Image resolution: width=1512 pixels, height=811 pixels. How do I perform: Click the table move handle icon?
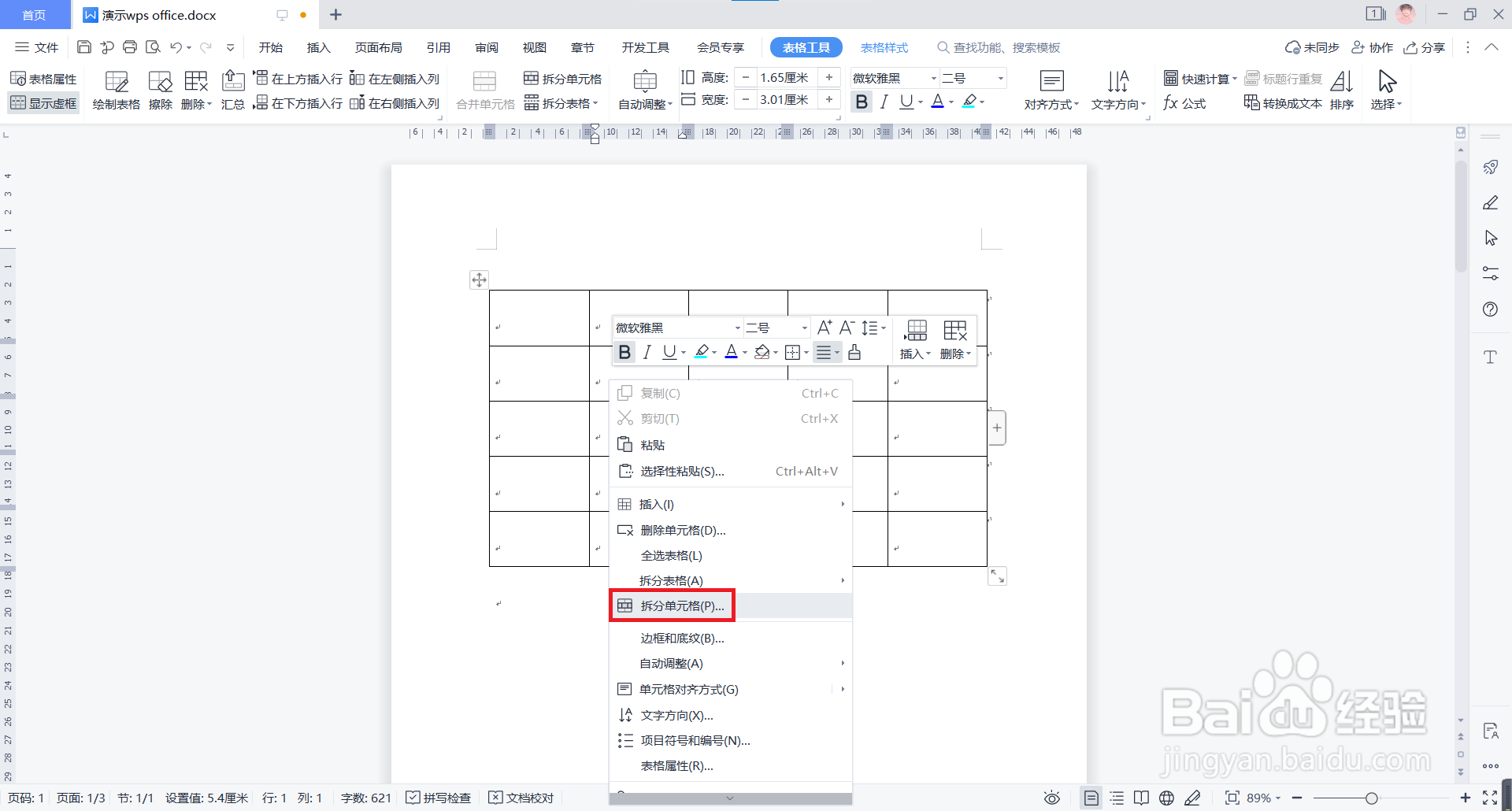(479, 280)
